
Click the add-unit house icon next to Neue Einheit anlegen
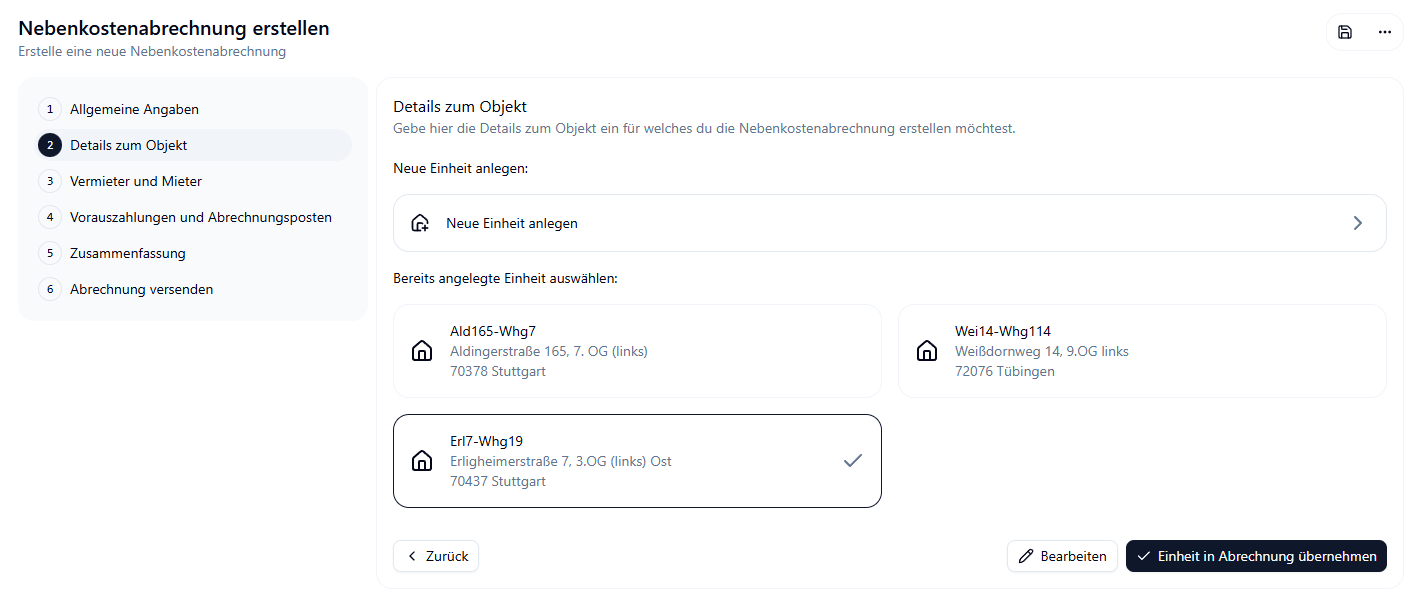(x=420, y=222)
